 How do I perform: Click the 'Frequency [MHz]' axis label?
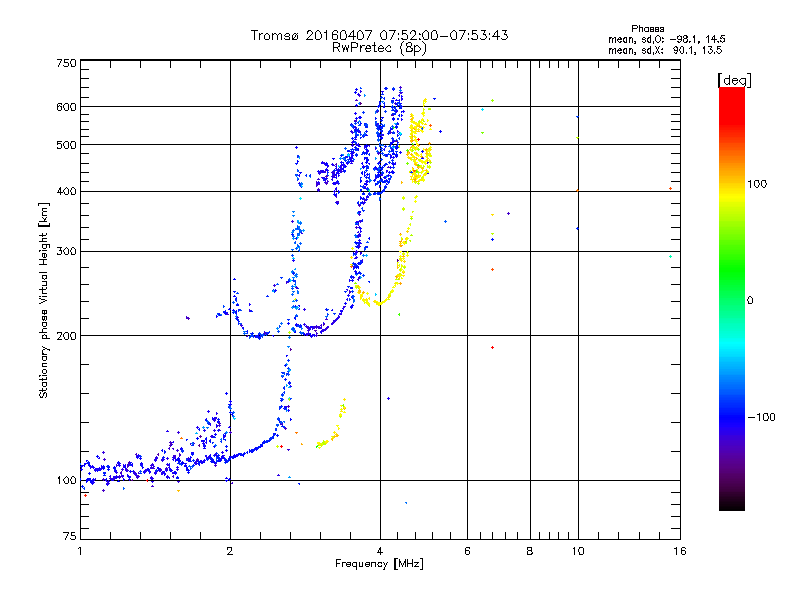(379, 564)
